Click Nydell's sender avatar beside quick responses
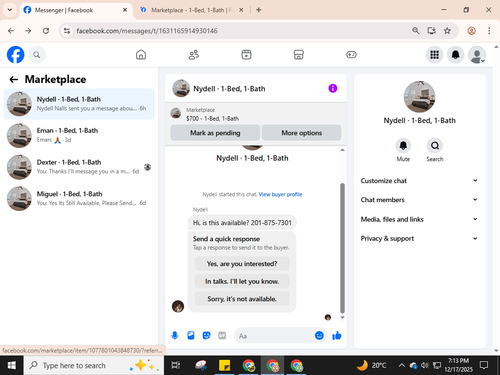500x375 pixels. [x=178, y=306]
